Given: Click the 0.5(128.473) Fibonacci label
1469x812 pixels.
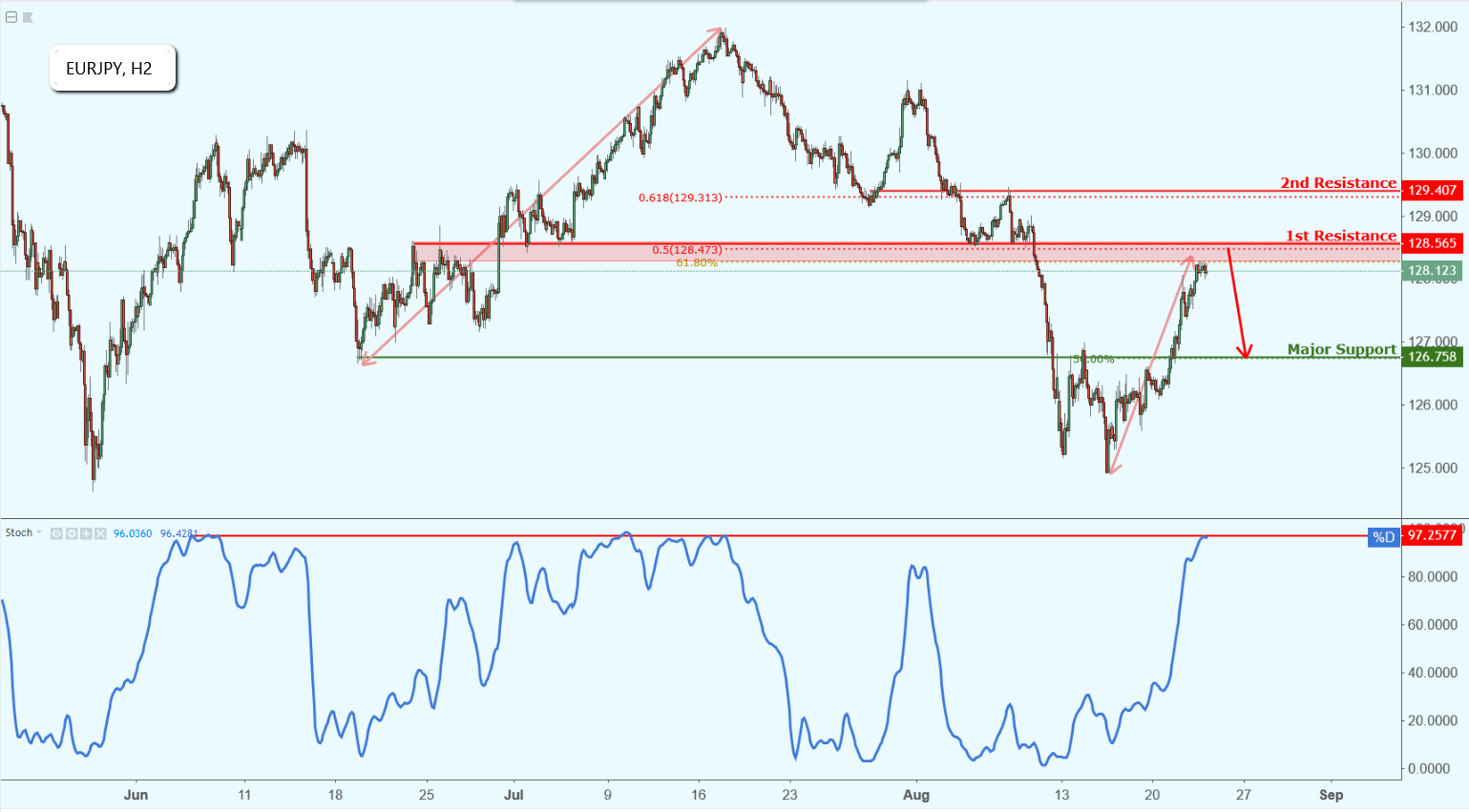Looking at the screenshot, I should (687, 250).
